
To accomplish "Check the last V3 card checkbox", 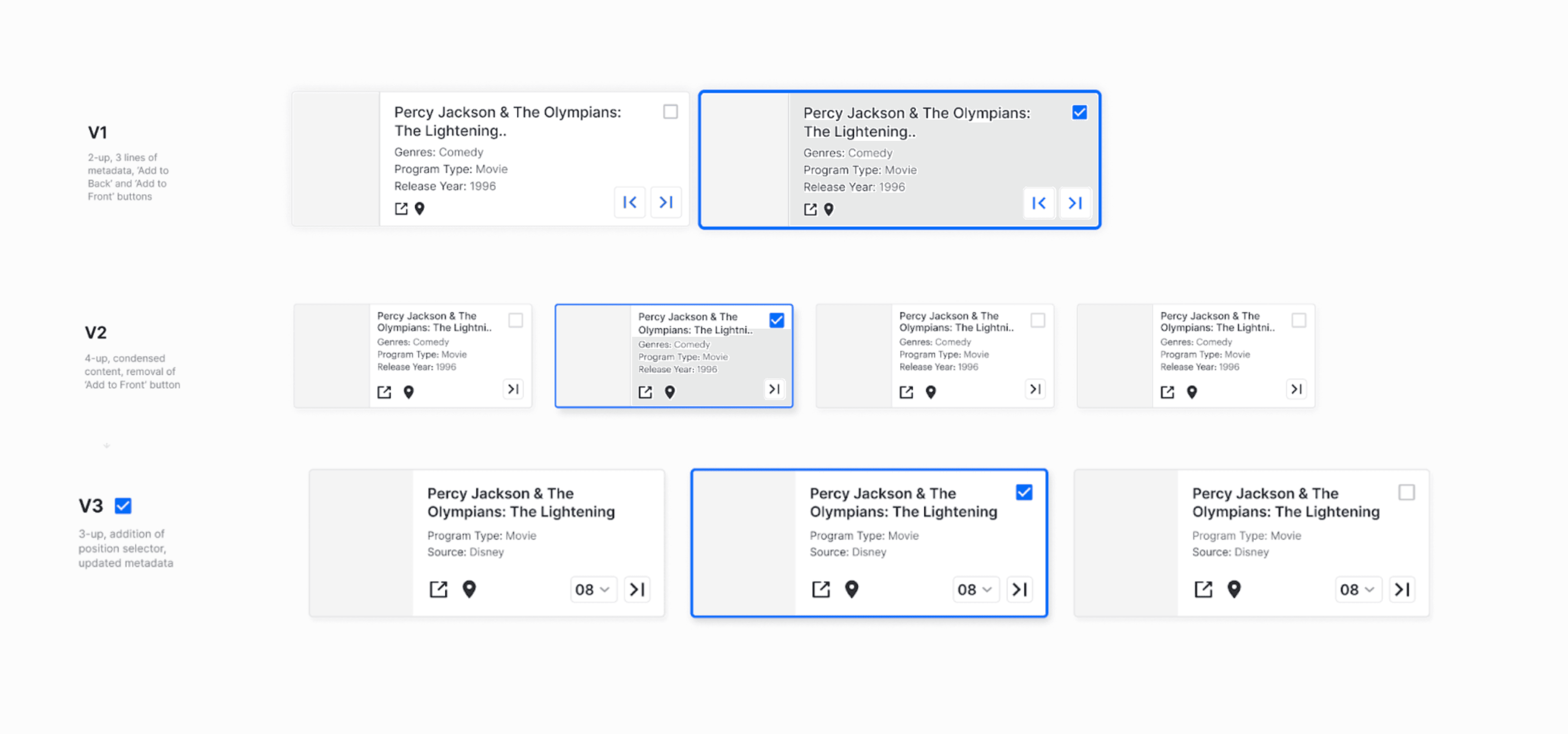I will (1406, 492).
